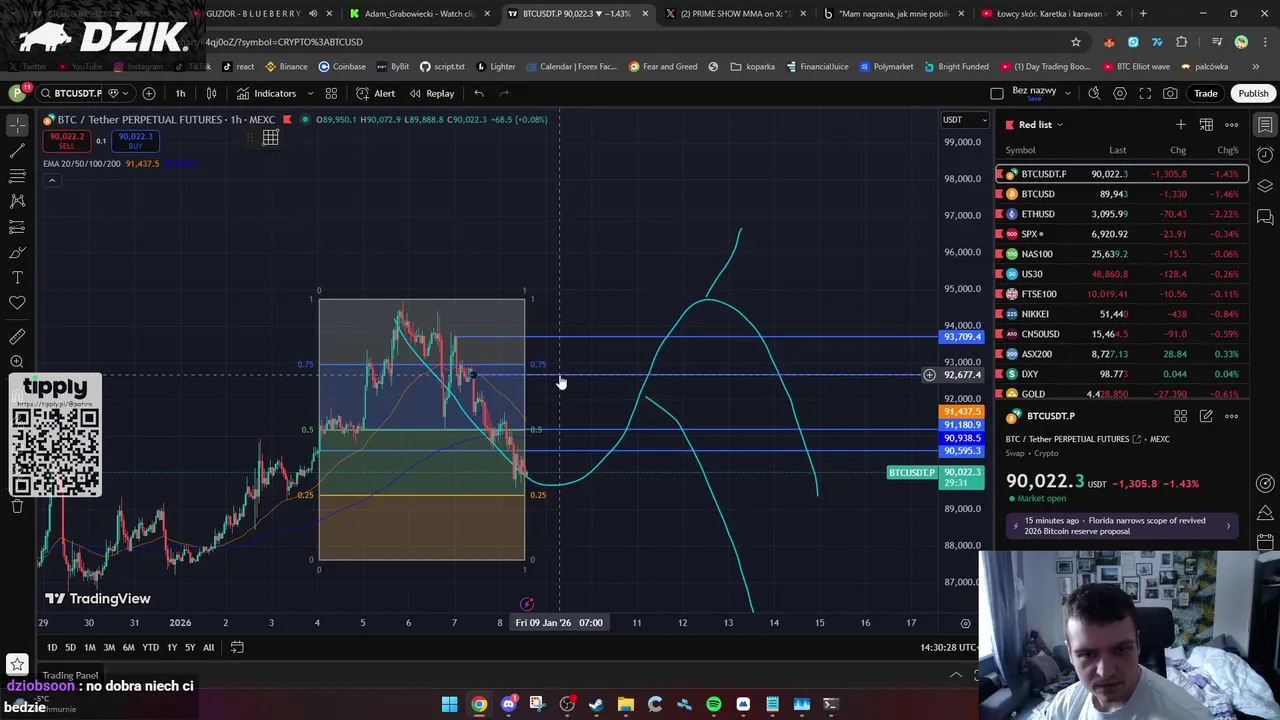This screenshot has width=1280, height=720.
Task: Add symbol to the Red list watchlist
Action: 1181,125
